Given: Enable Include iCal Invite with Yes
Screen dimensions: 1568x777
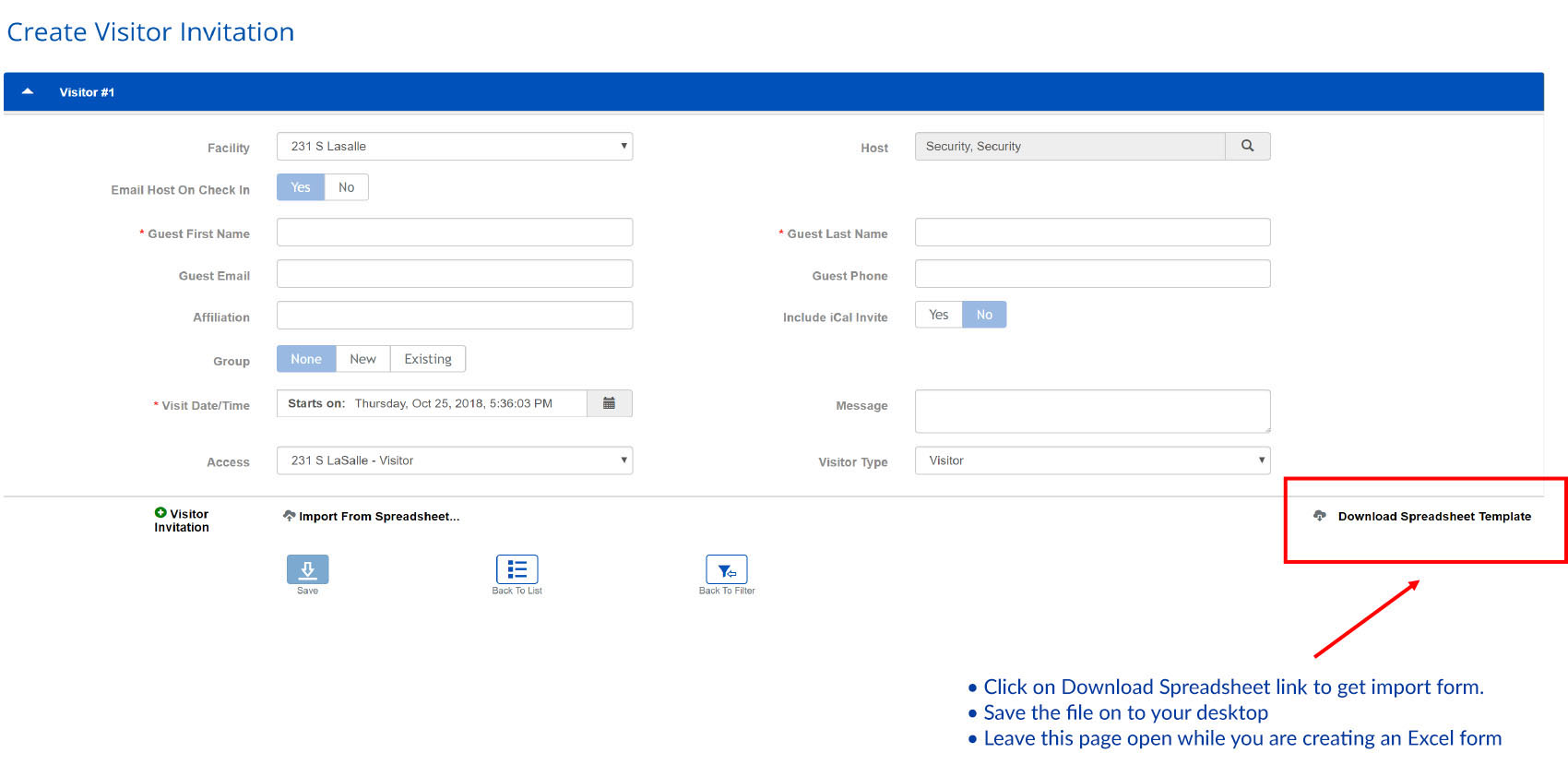Looking at the screenshot, I should [x=938, y=315].
